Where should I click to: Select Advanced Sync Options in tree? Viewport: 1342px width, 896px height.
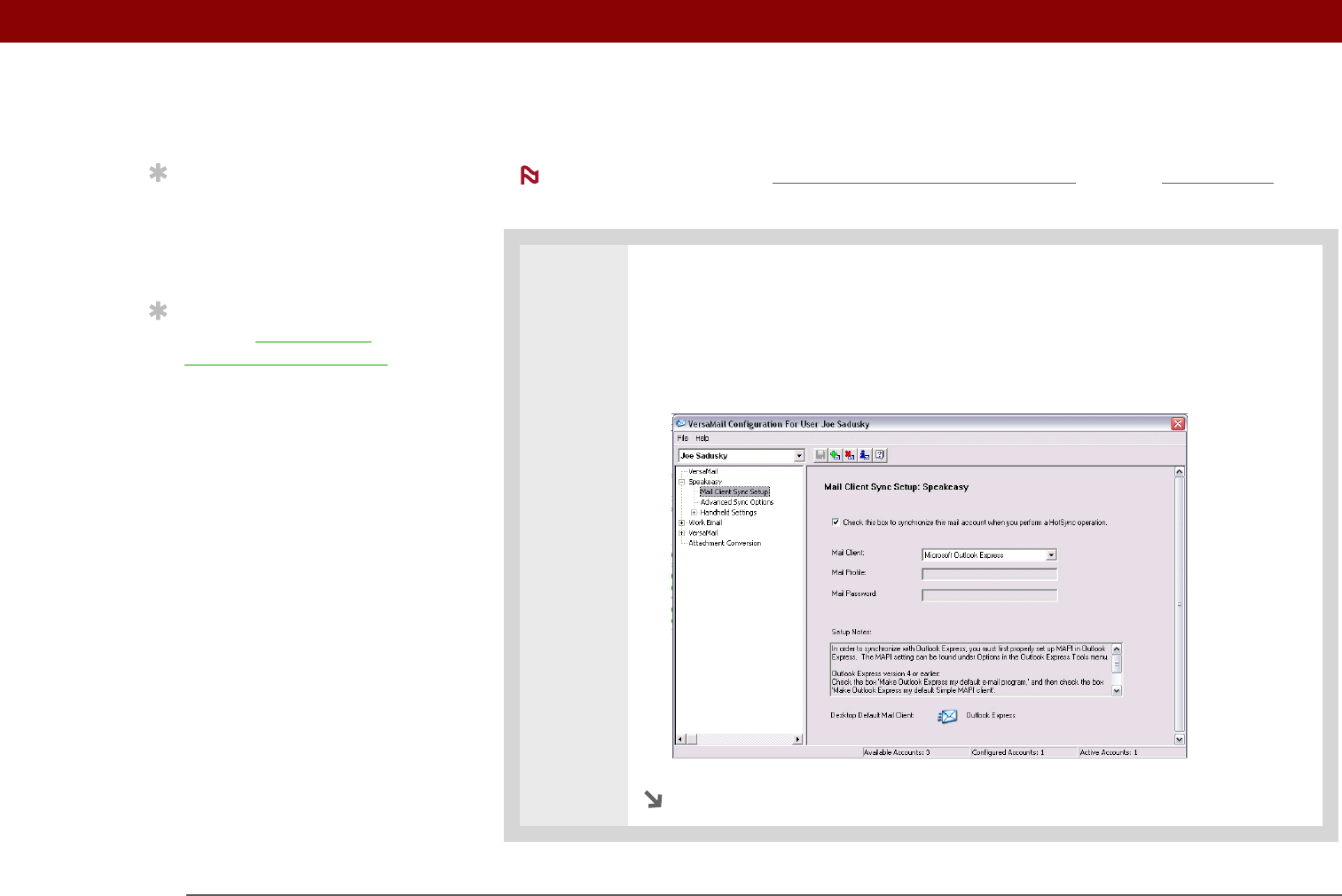tap(737, 502)
